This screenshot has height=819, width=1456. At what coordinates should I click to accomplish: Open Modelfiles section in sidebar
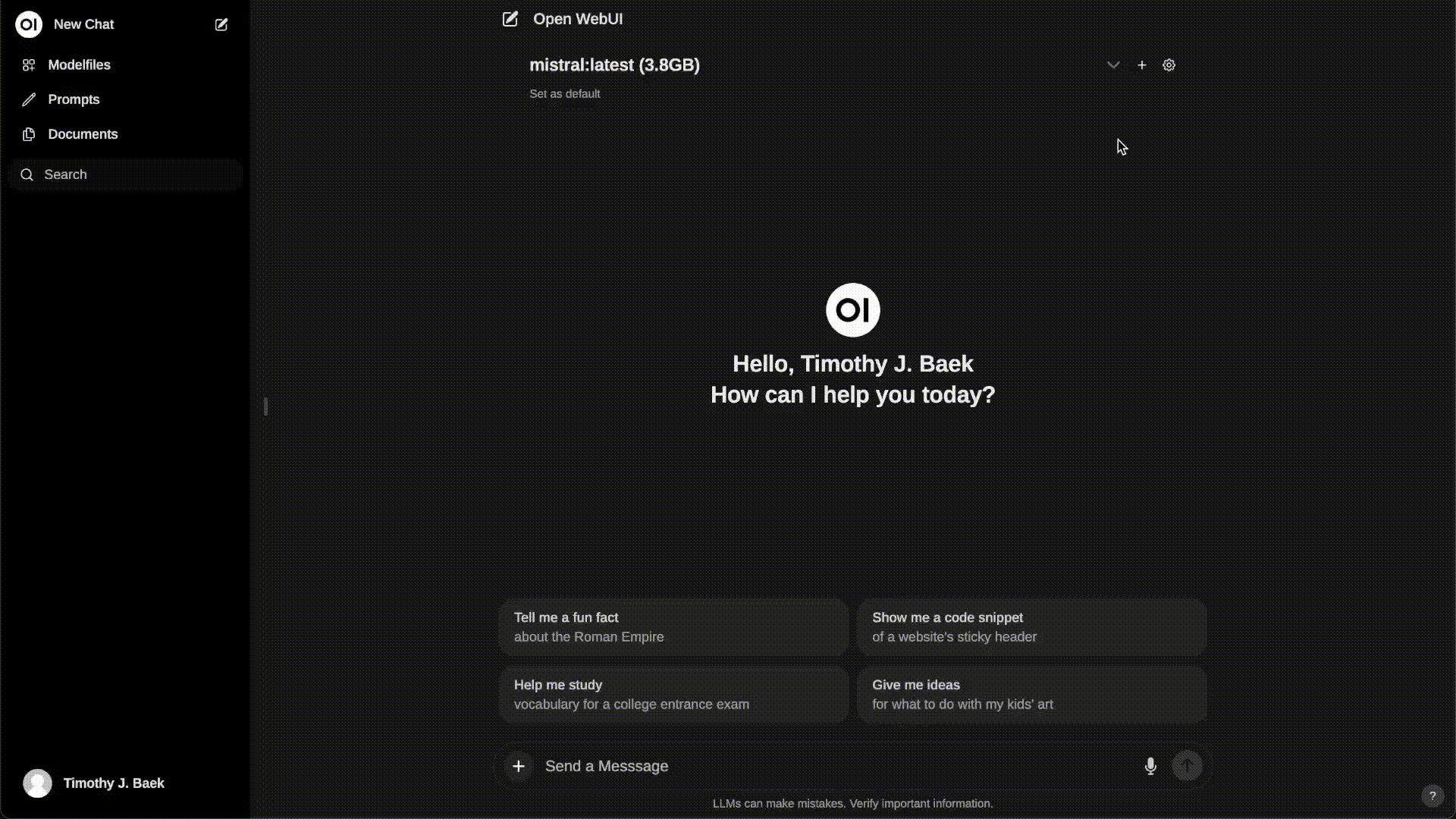point(79,64)
